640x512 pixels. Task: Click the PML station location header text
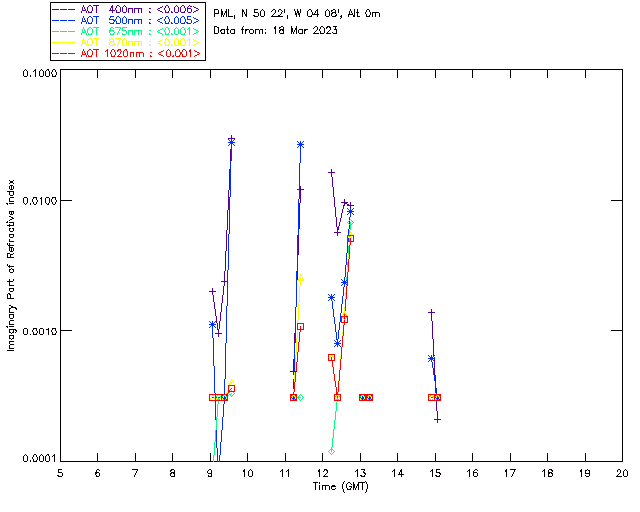pyautogui.click(x=297, y=14)
